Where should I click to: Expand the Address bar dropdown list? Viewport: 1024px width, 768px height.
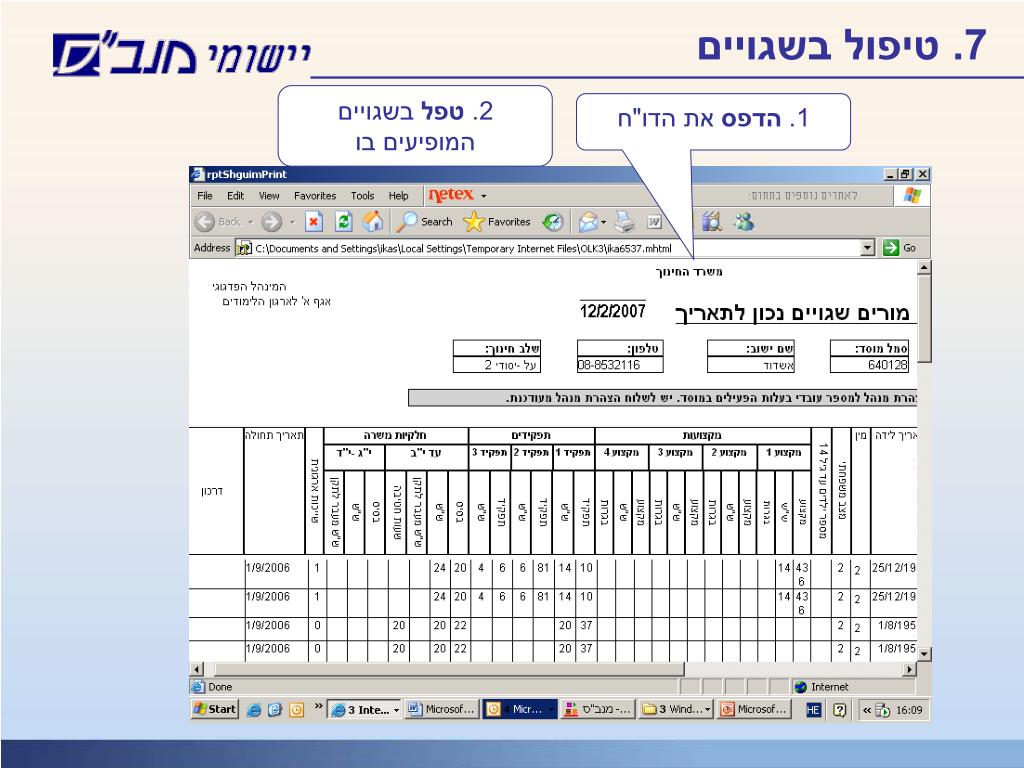click(867, 248)
